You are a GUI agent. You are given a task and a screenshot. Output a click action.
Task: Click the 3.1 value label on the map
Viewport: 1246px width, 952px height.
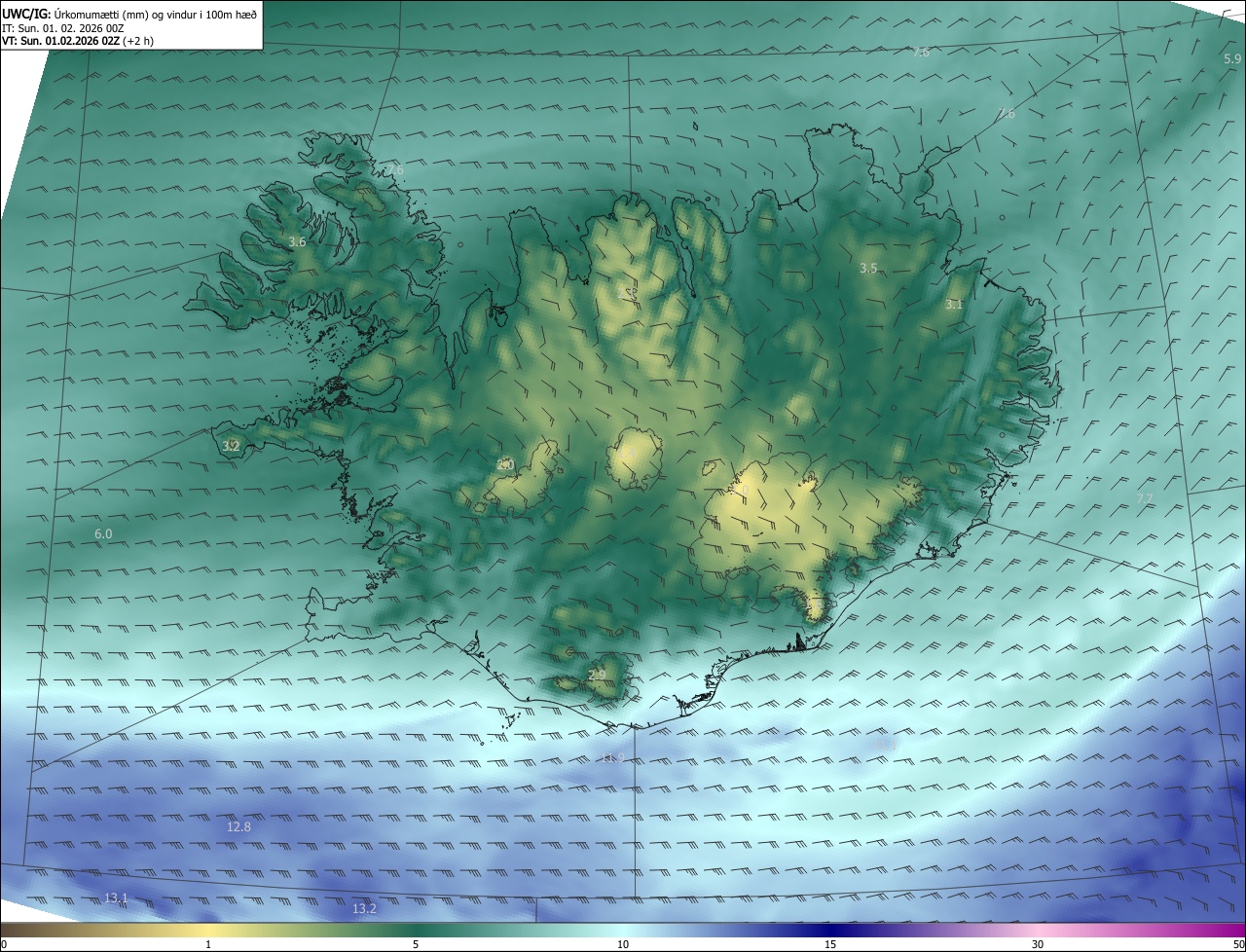pyautogui.click(x=954, y=305)
